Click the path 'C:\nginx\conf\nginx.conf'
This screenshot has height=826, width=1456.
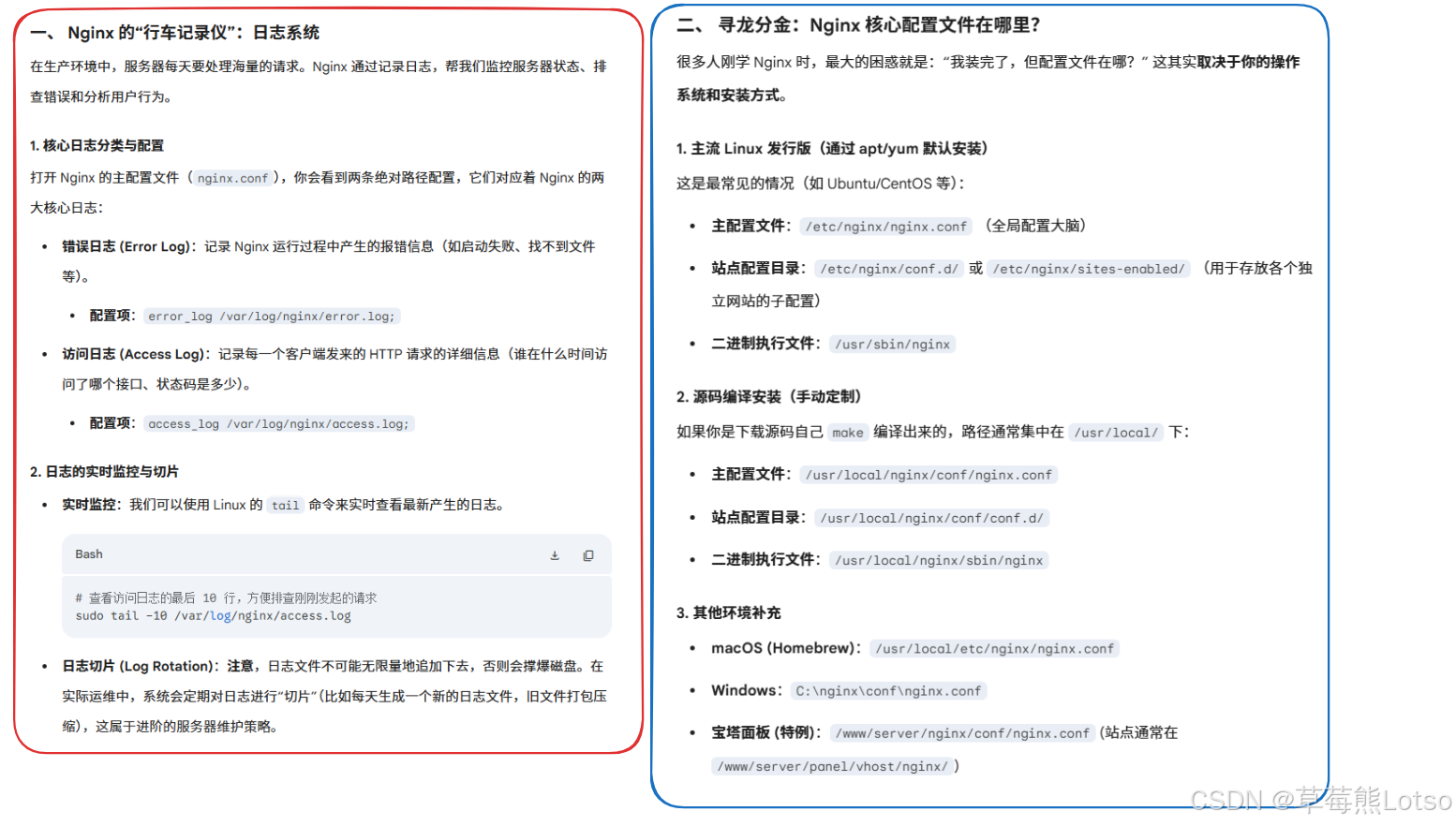888,691
